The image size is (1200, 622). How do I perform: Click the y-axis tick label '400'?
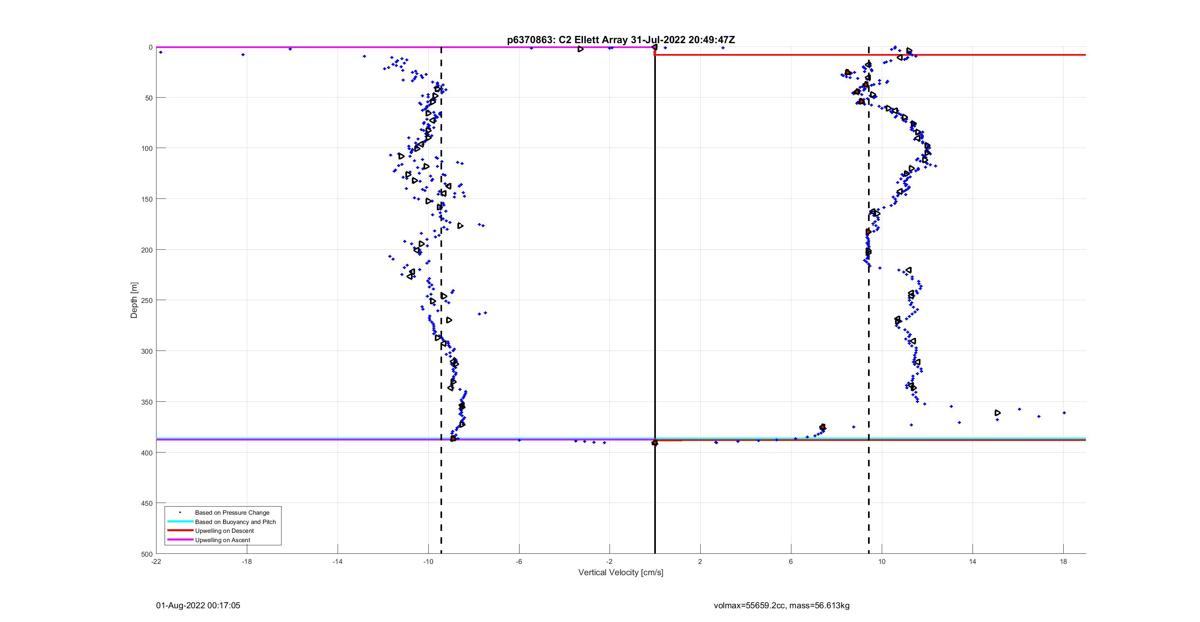pos(146,452)
